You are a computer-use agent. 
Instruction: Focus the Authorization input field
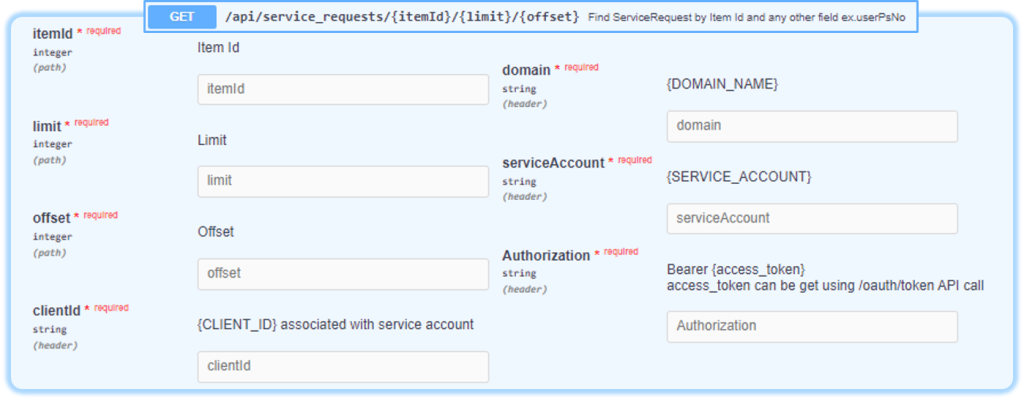coord(812,326)
